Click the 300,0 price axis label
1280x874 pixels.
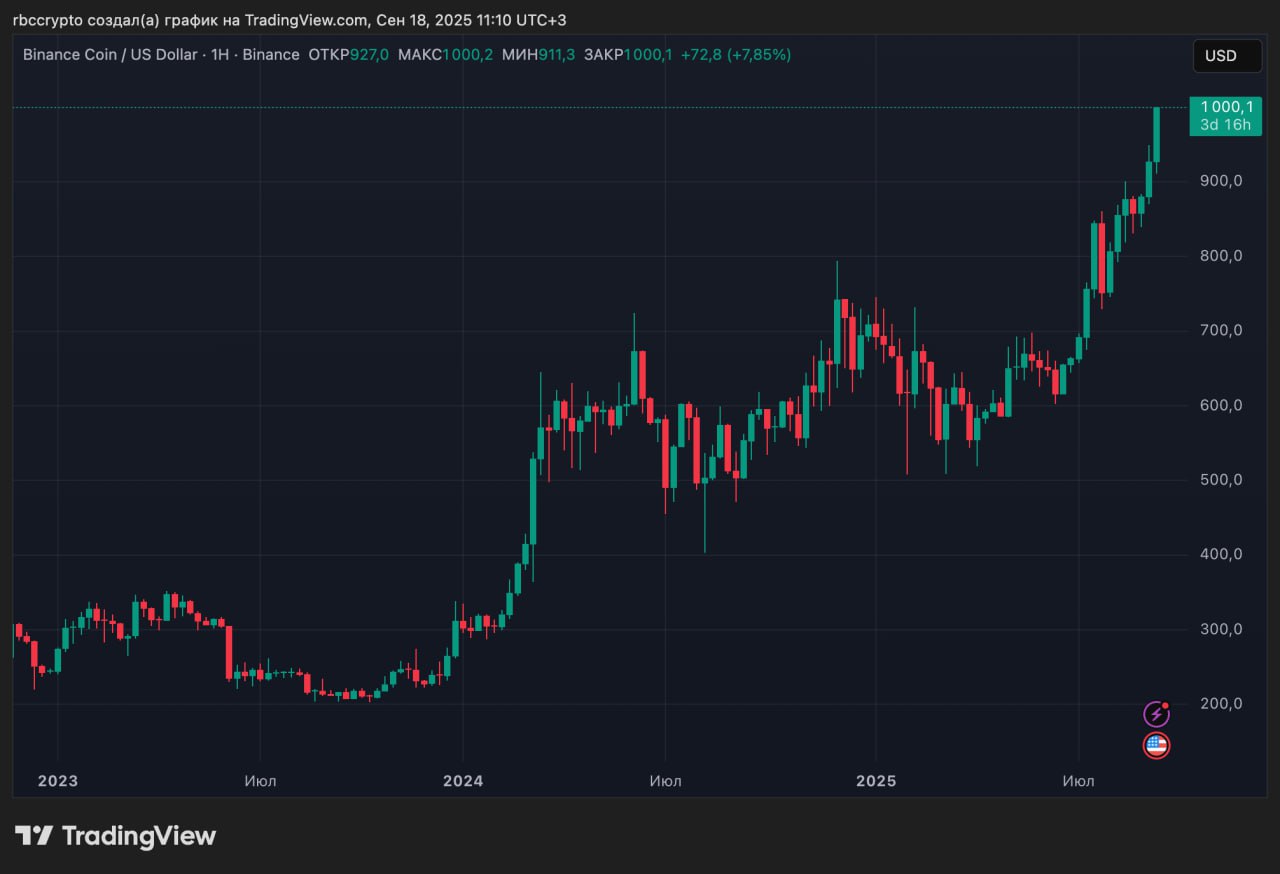1221,629
